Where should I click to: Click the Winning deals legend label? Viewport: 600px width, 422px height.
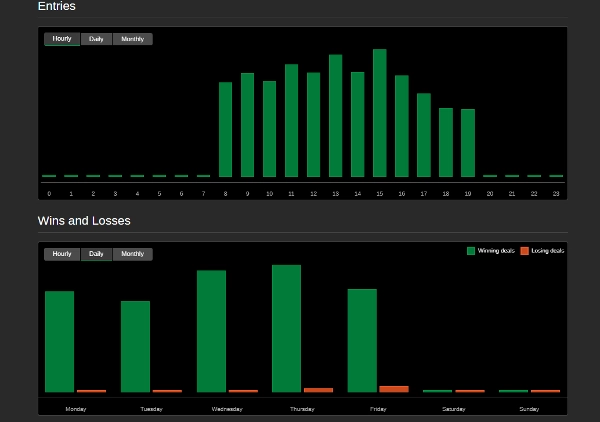pos(496,251)
